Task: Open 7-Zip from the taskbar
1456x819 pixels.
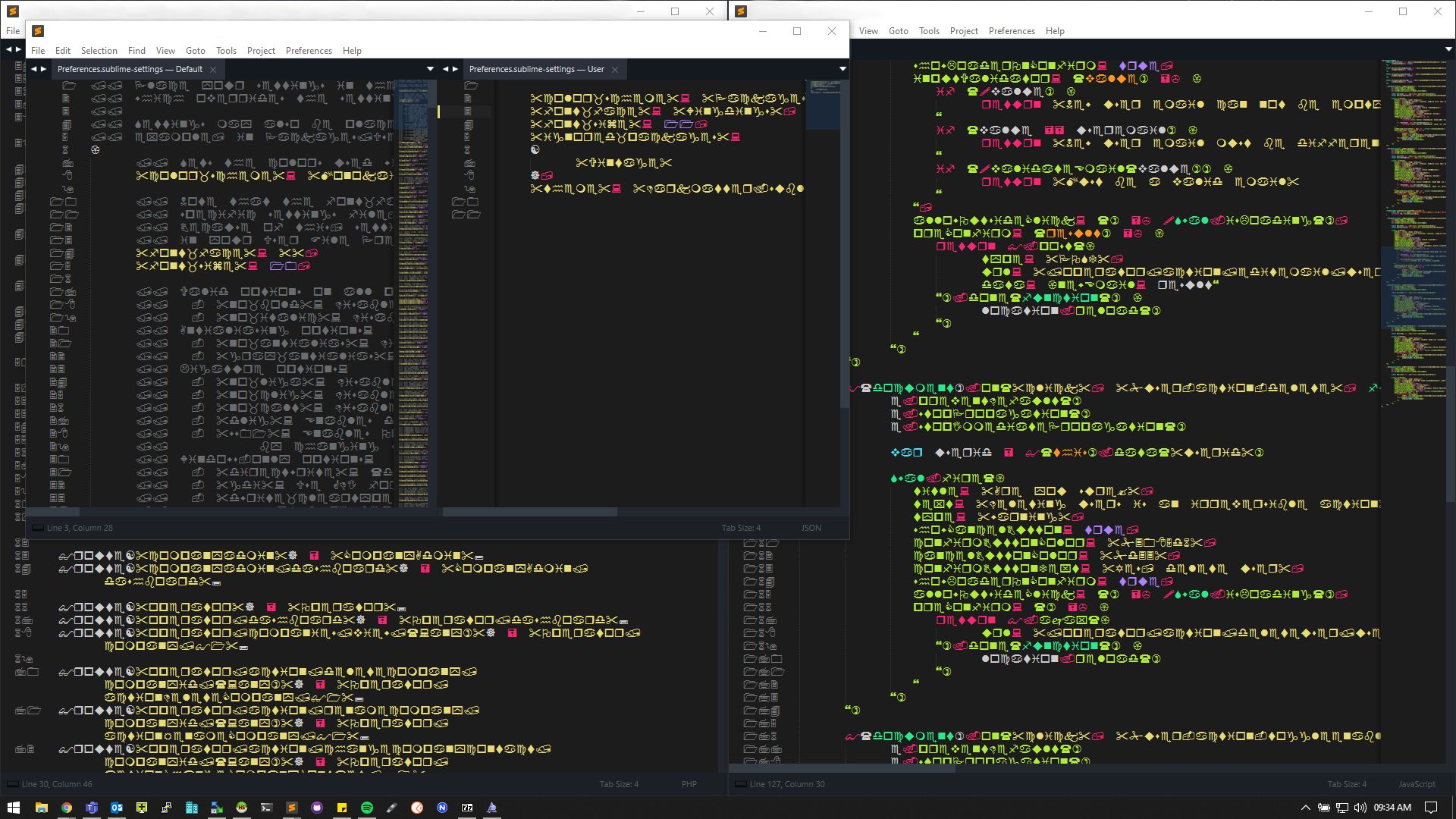Action: [467, 808]
